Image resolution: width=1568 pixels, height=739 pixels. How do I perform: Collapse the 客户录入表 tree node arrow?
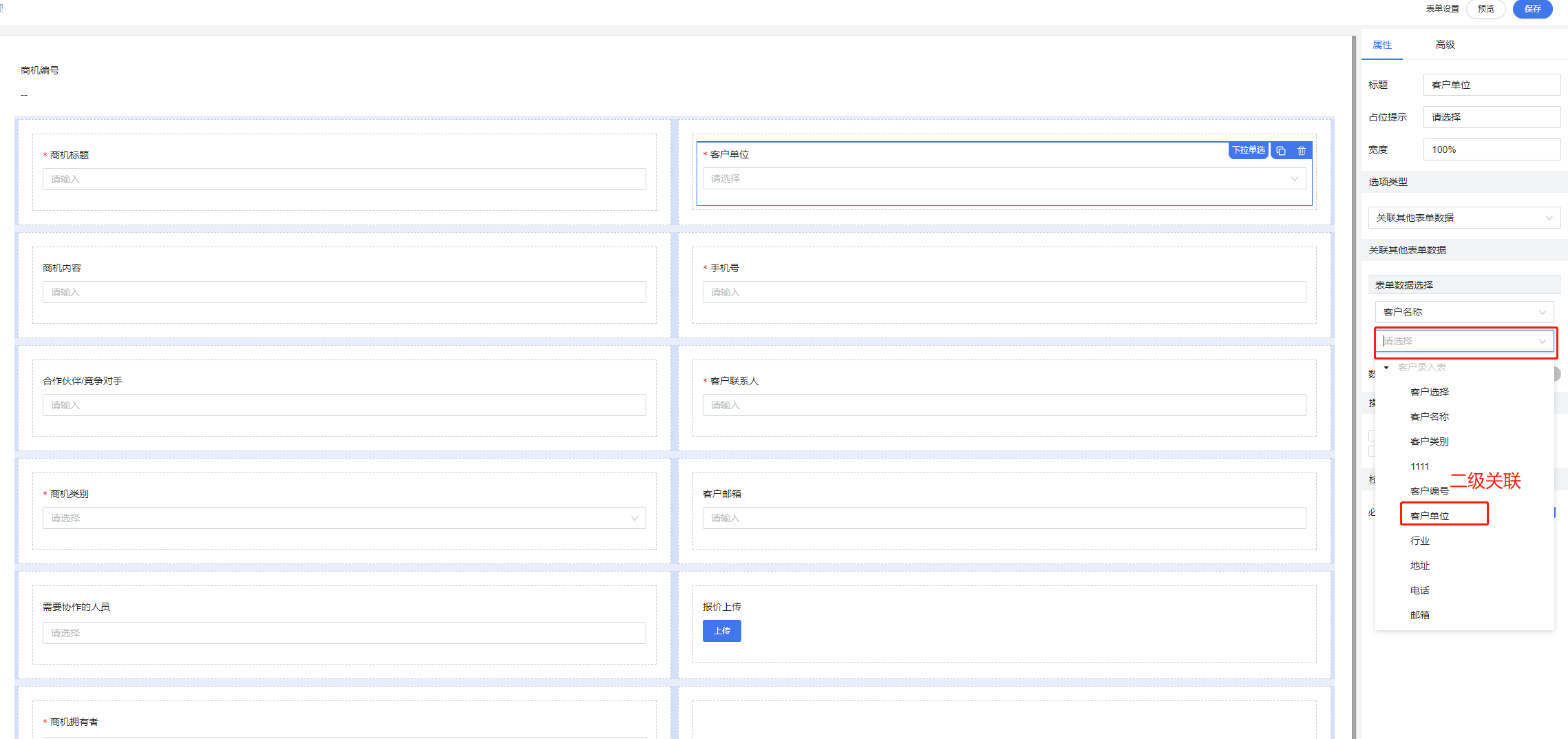click(1386, 367)
